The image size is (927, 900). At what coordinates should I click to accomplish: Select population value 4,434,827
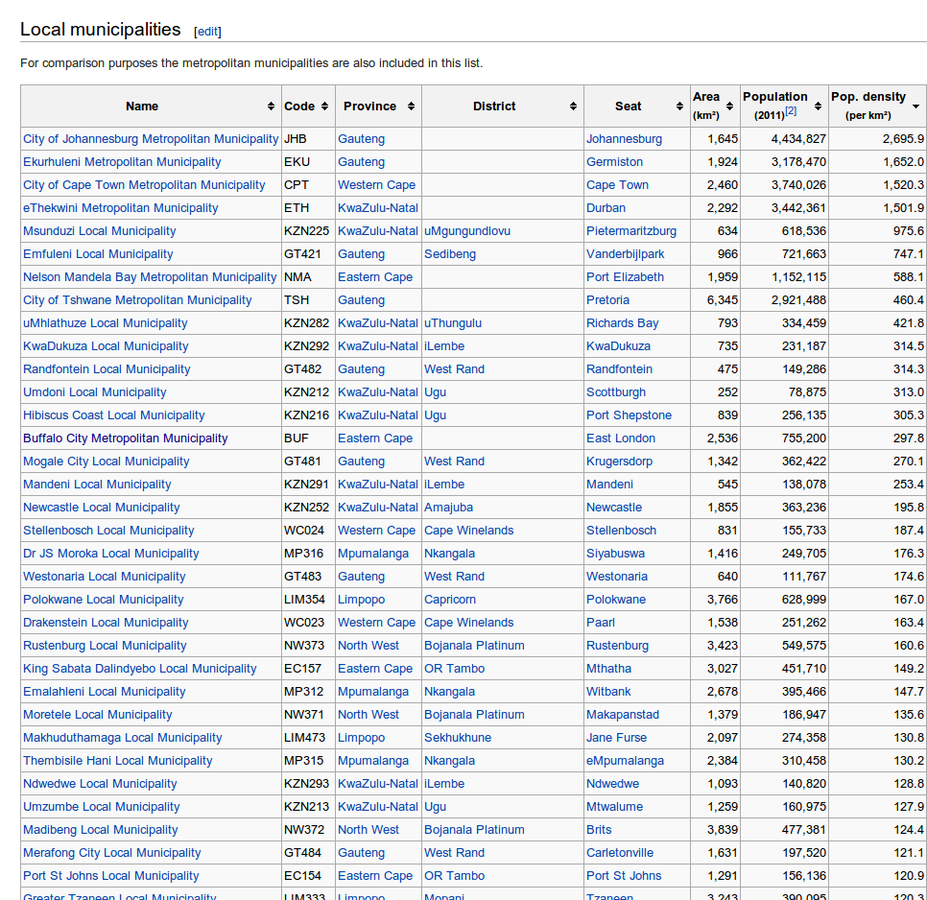click(x=798, y=139)
